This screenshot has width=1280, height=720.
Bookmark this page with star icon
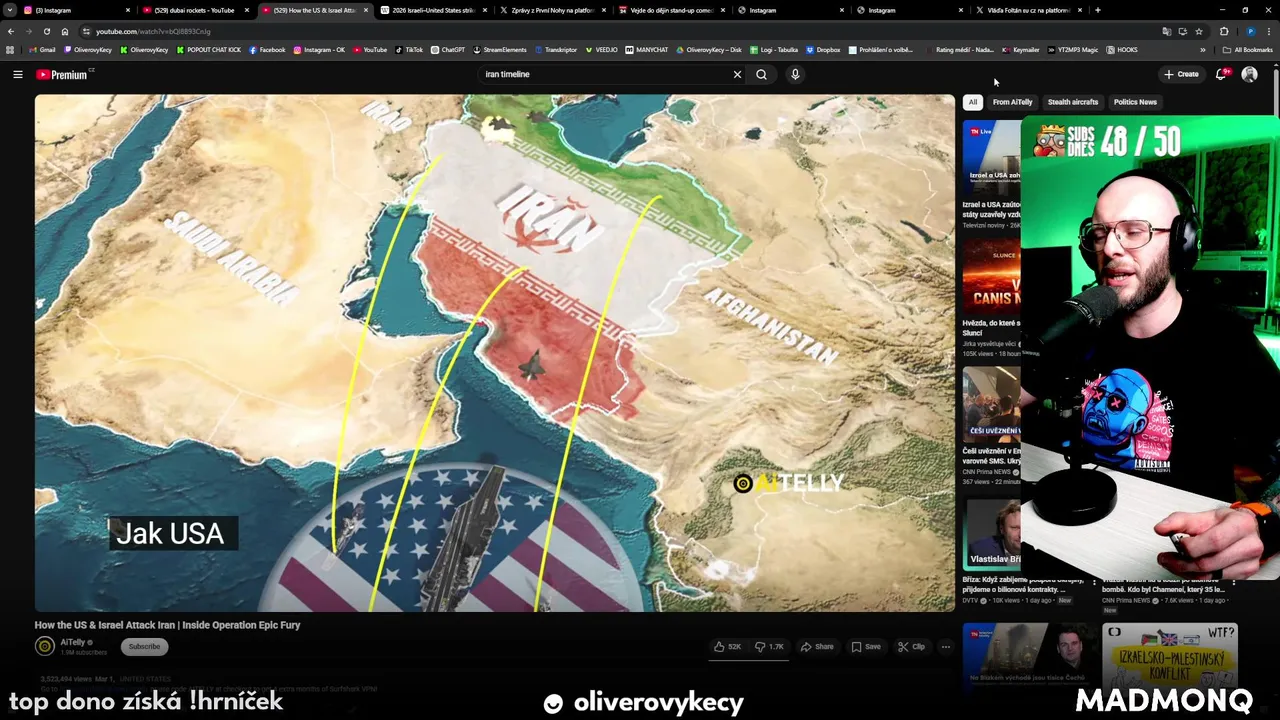pos(1199,31)
